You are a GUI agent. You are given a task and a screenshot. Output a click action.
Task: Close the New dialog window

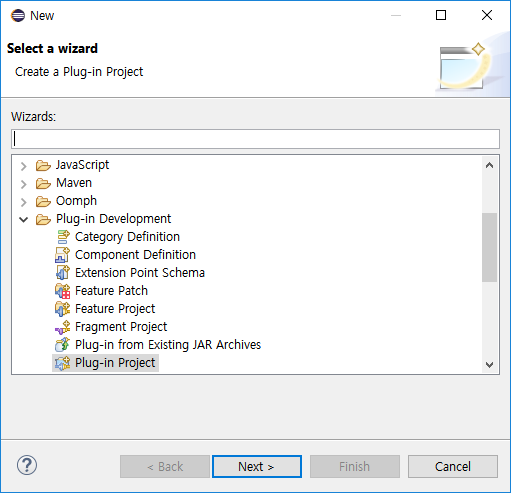[487, 15]
